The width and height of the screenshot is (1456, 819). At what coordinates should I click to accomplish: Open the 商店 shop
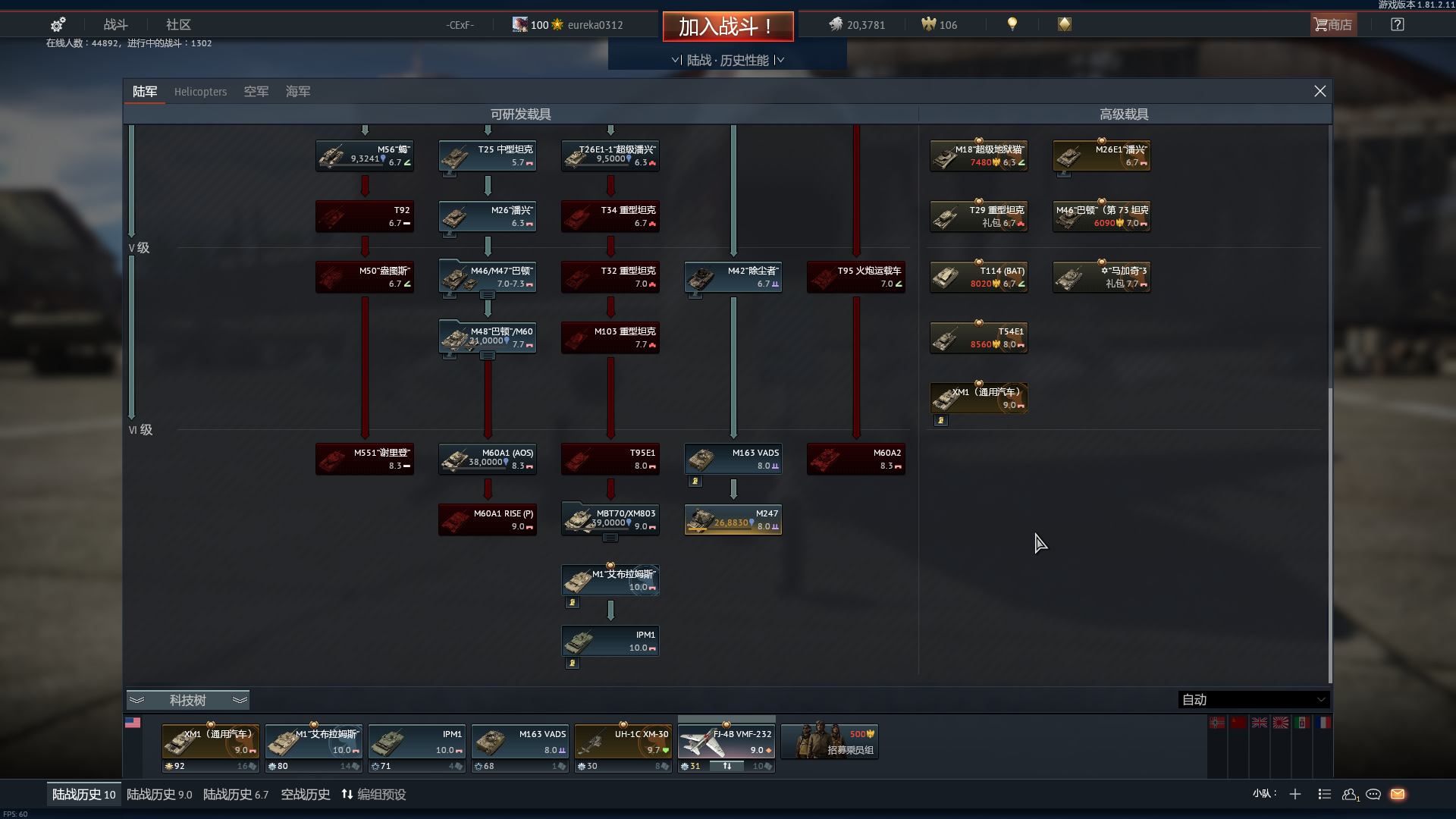click(1333, 24)
